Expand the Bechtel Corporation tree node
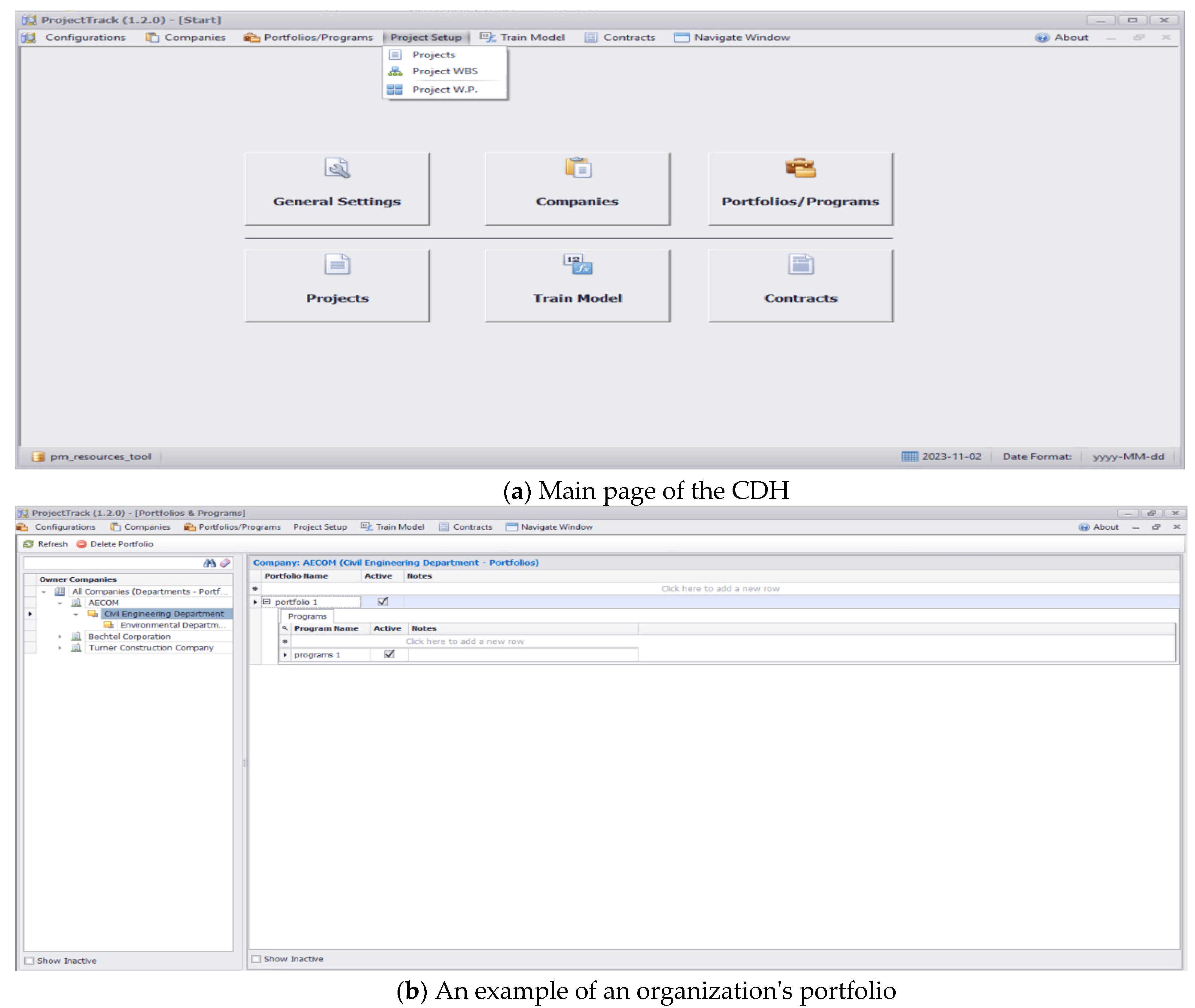 (x=60, y=637)
